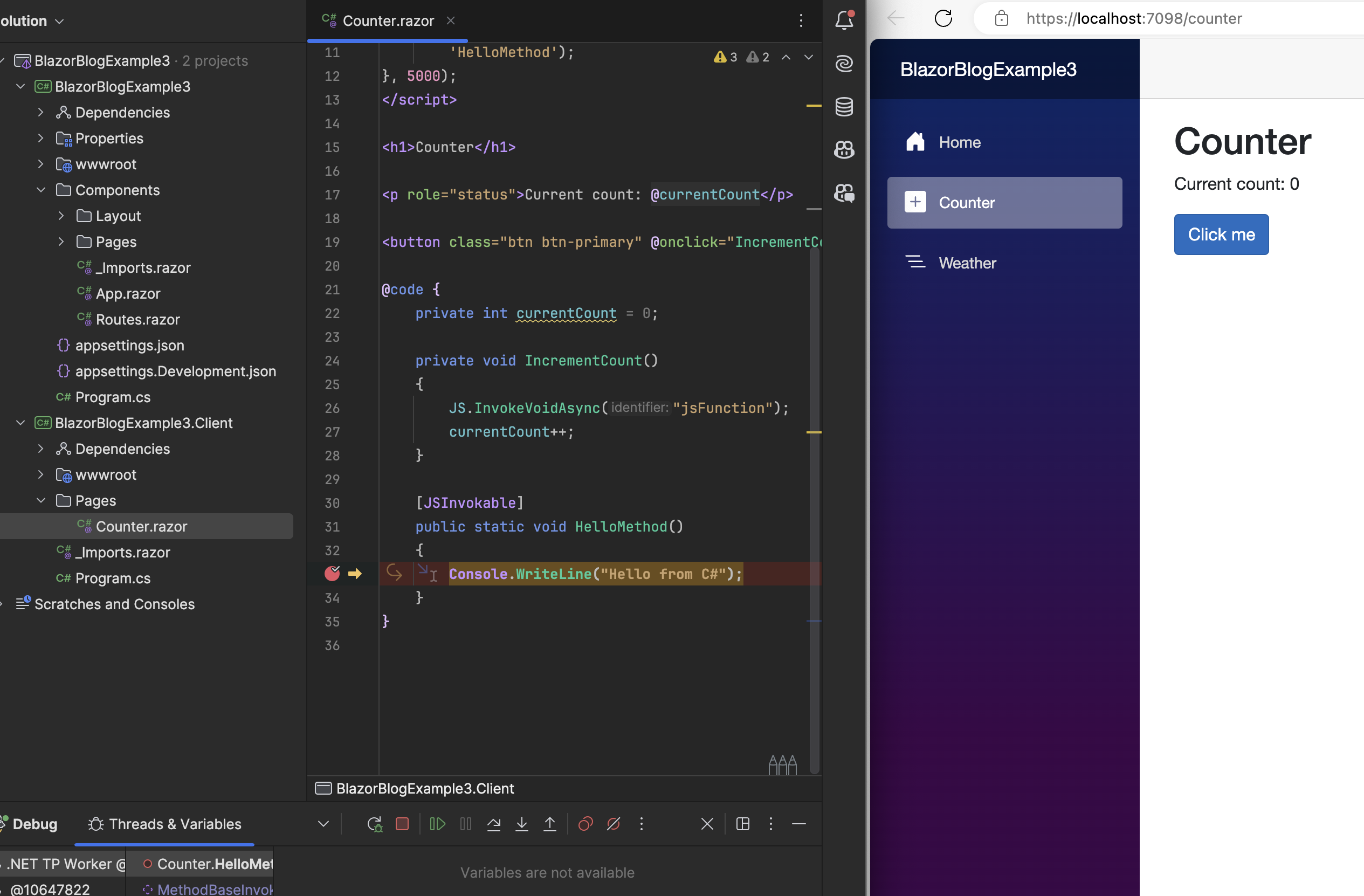1364x896 pixels.
Task: Open the Home page in browser nav
Action: click(1004, 142)
